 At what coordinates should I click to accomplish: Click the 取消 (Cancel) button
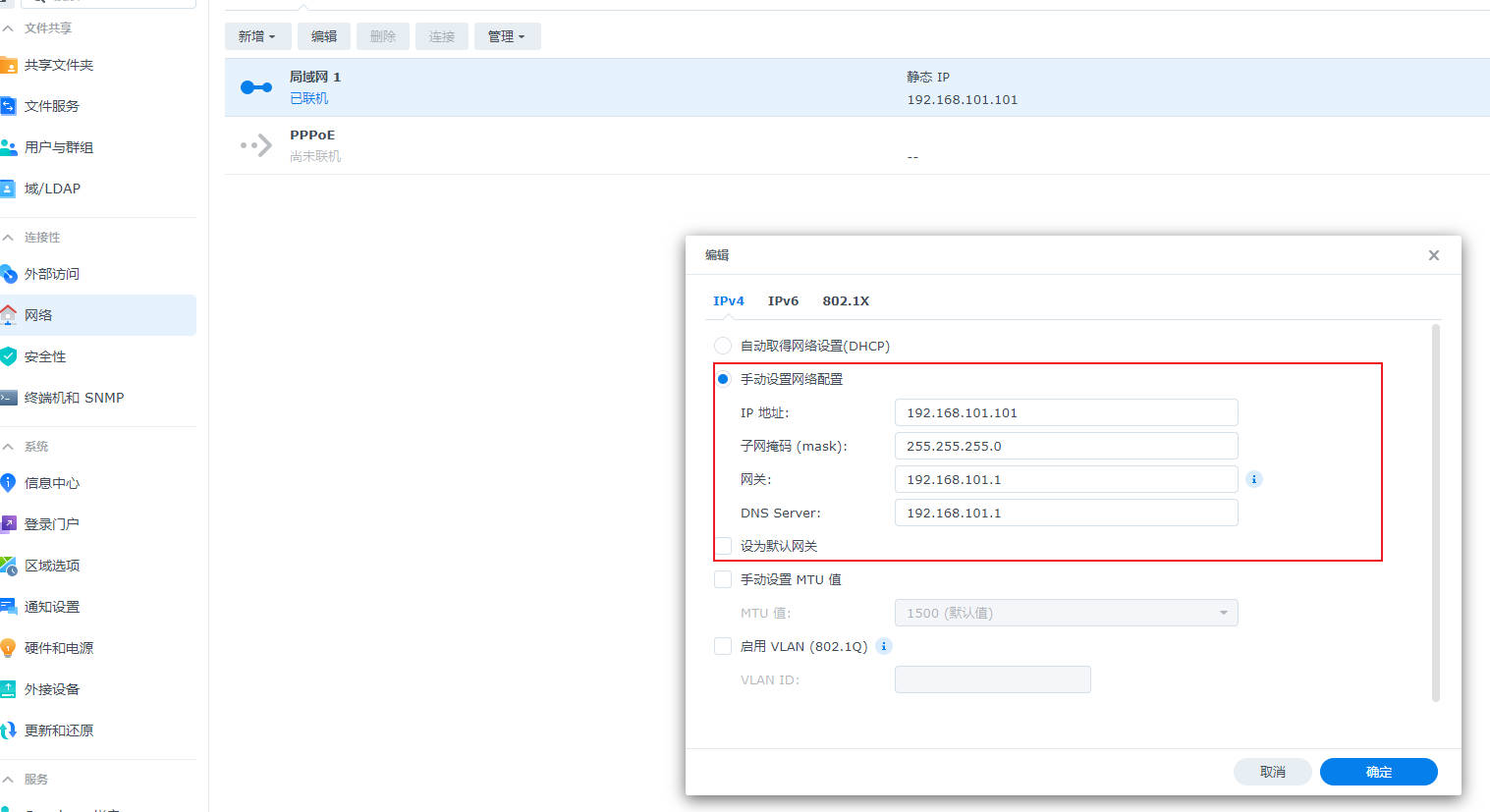pos(1273,772)
